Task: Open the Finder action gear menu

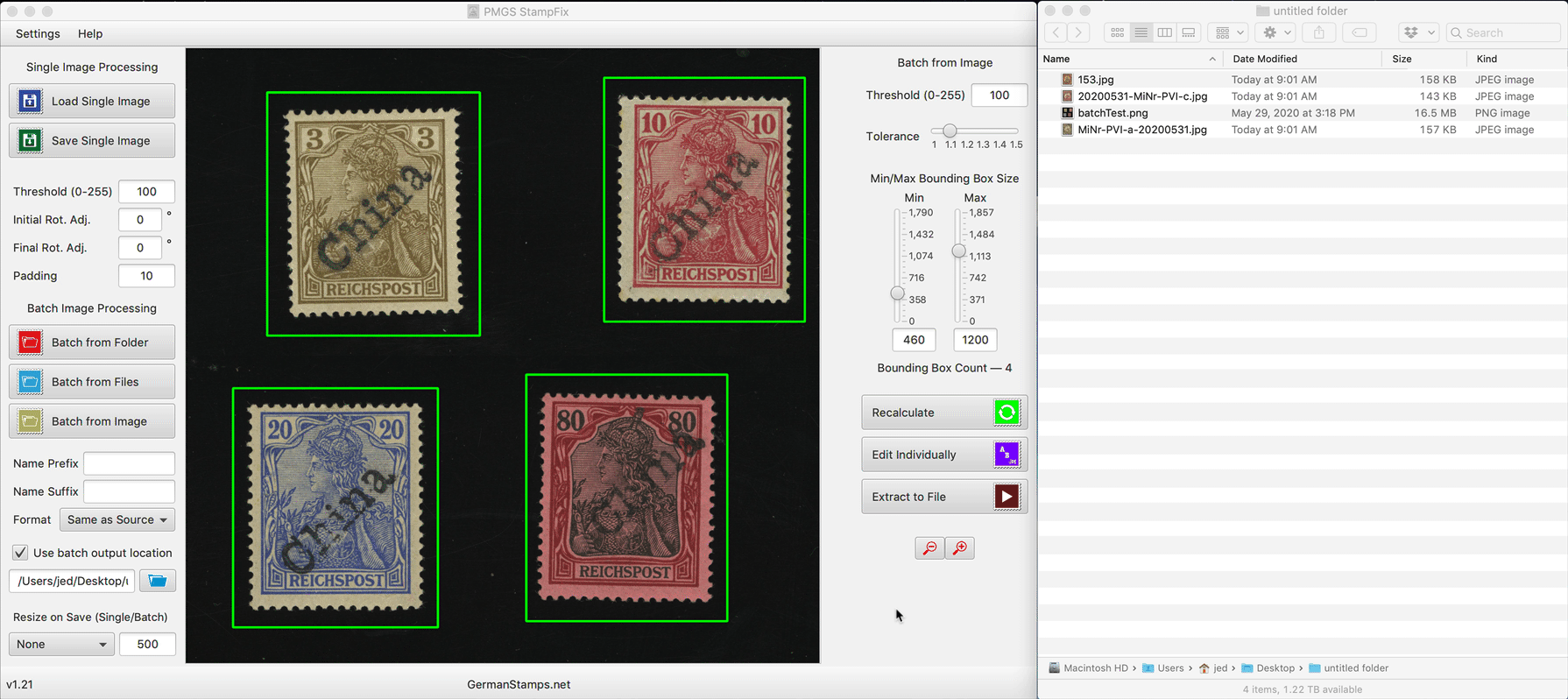Action: coord(1275,32)
